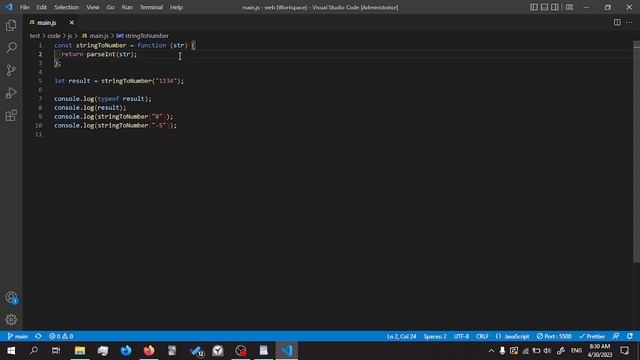Open the clock showing 8:30 AM
Screen dimensions: 640x360
click(x=600, y=351)
